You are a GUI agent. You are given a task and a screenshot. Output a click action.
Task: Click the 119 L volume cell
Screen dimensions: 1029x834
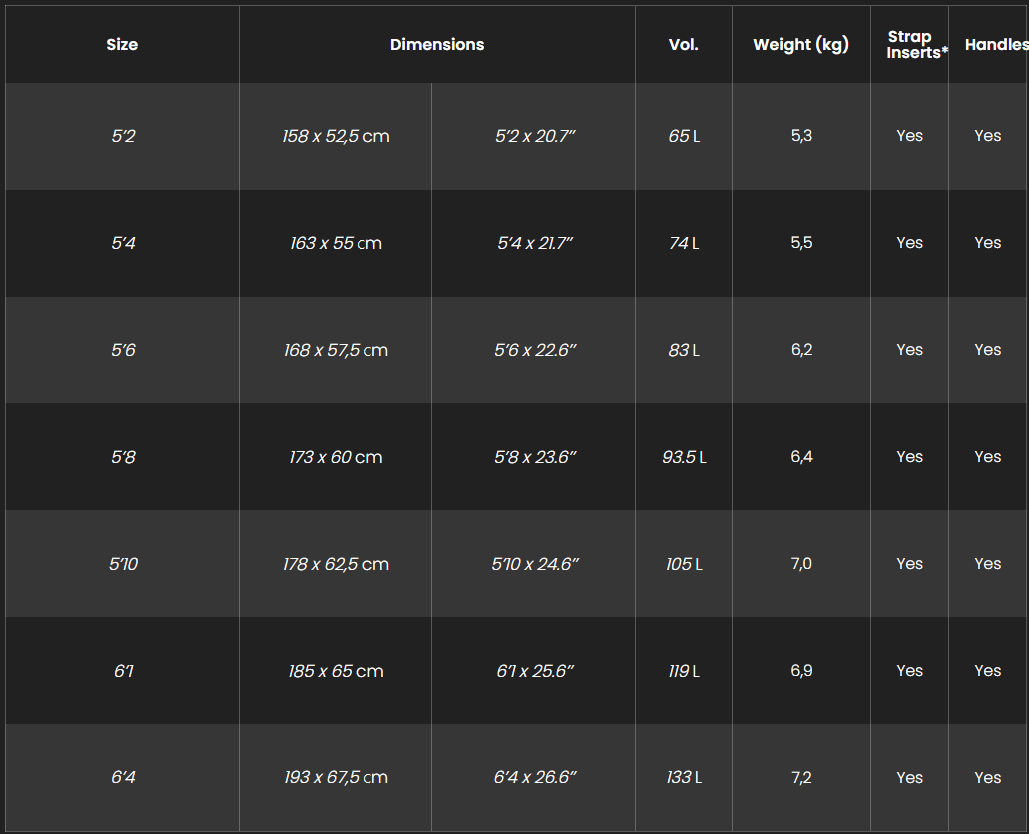pyautogui.click(x=684, y=671)
